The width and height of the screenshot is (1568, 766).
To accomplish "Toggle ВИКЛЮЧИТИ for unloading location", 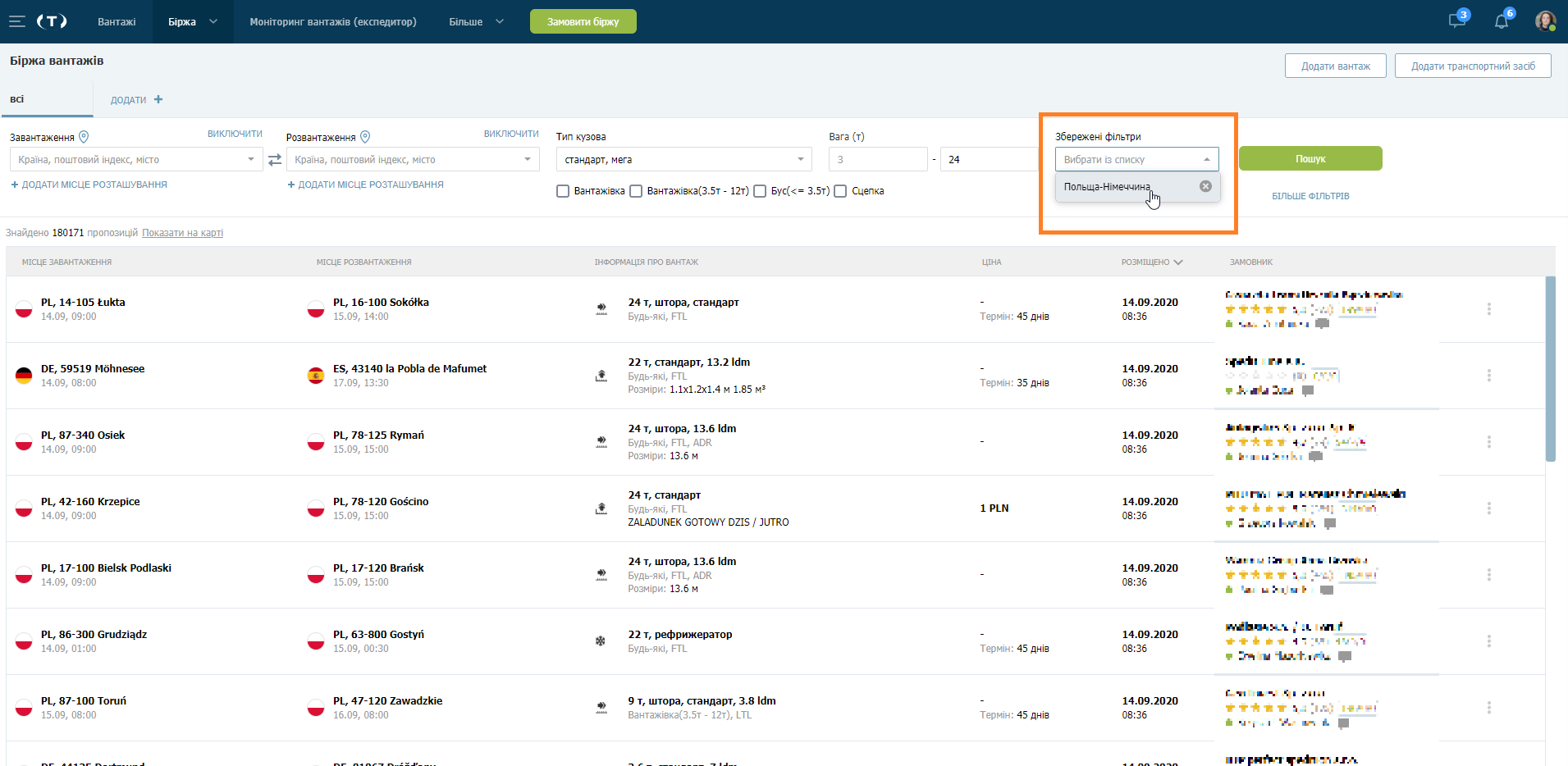I will [511, 134].
